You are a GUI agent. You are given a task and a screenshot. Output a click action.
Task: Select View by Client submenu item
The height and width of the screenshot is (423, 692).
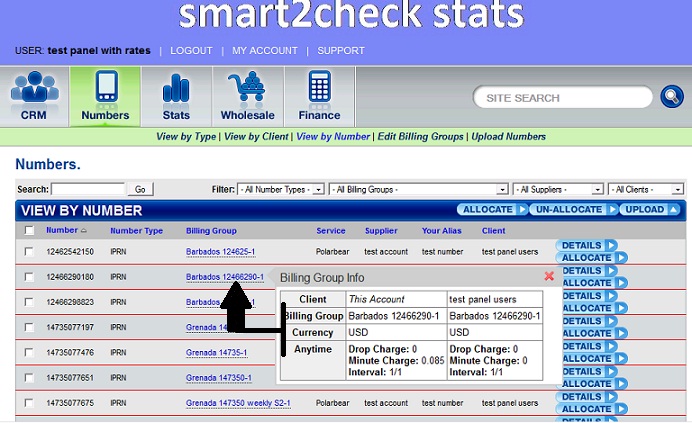(256, 136)
